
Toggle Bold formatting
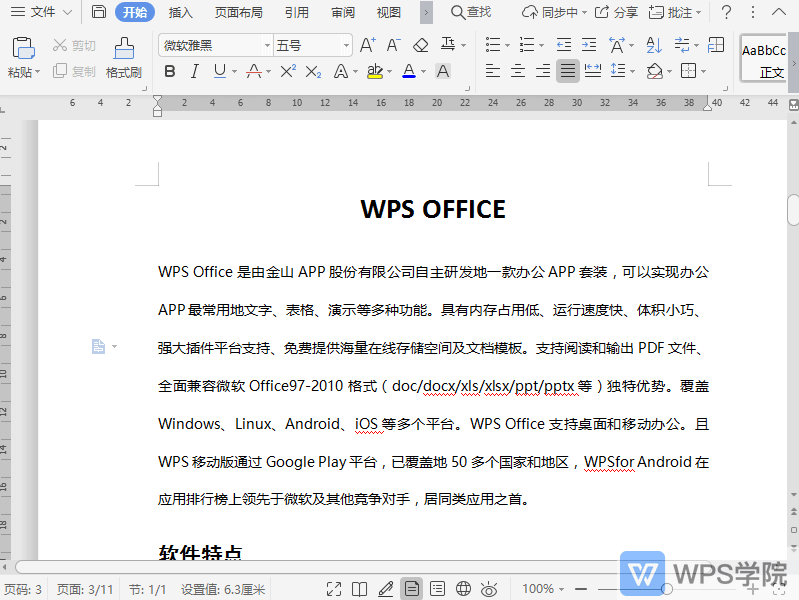pos(169,71)
